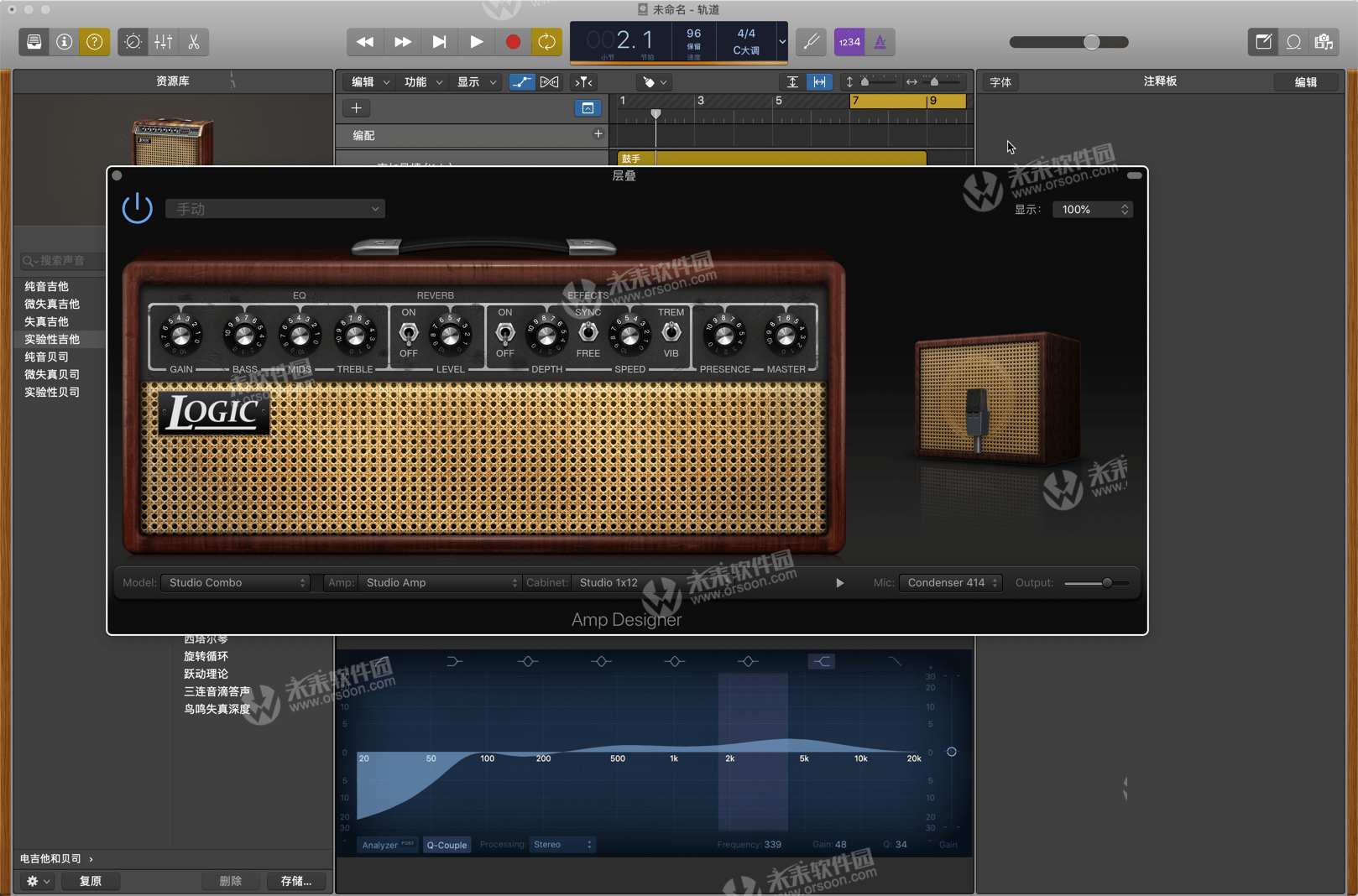Click the GAIN knob

(x=181, y=336)
